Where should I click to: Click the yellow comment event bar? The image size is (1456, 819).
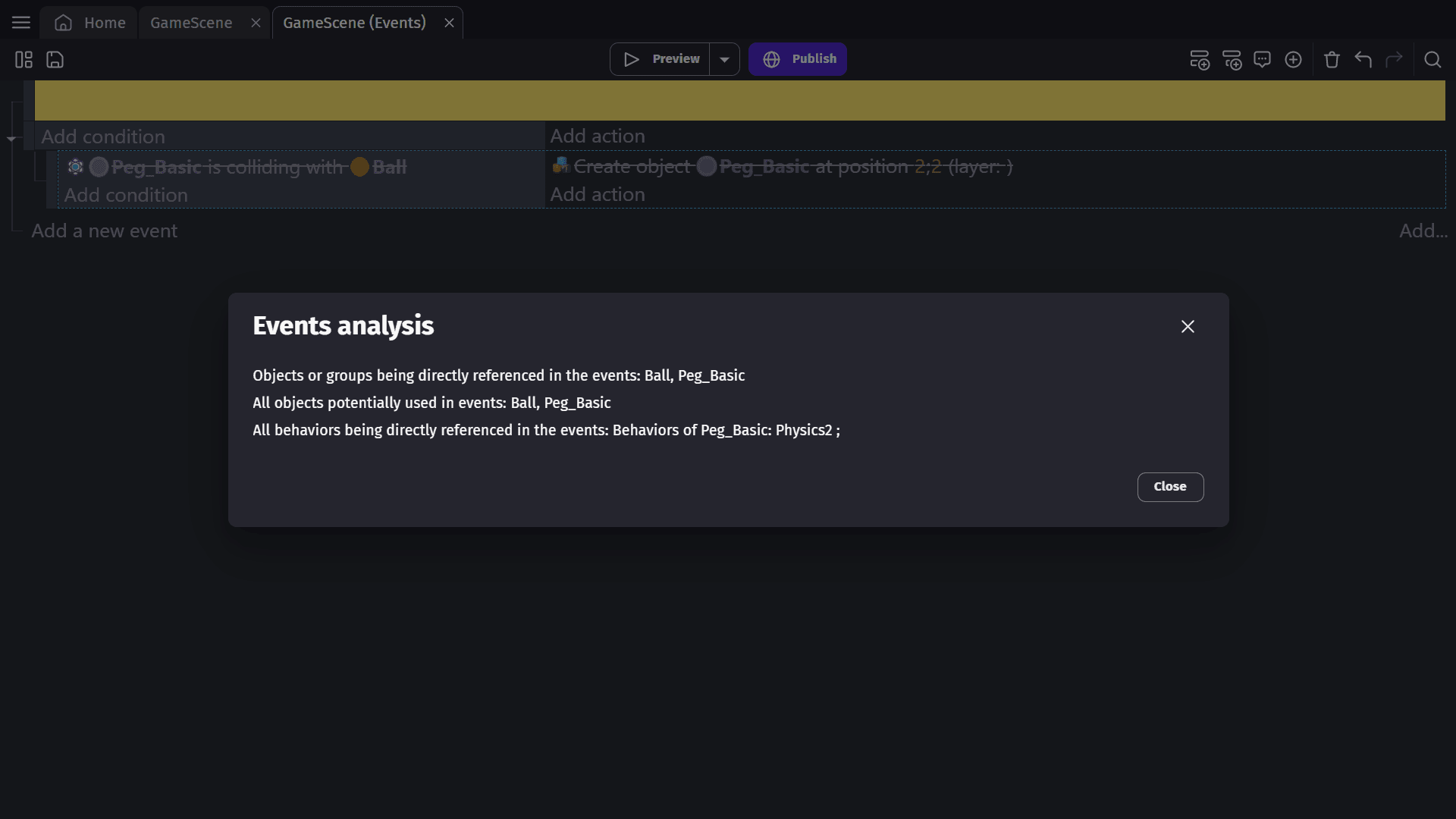[x=739, y=100]
